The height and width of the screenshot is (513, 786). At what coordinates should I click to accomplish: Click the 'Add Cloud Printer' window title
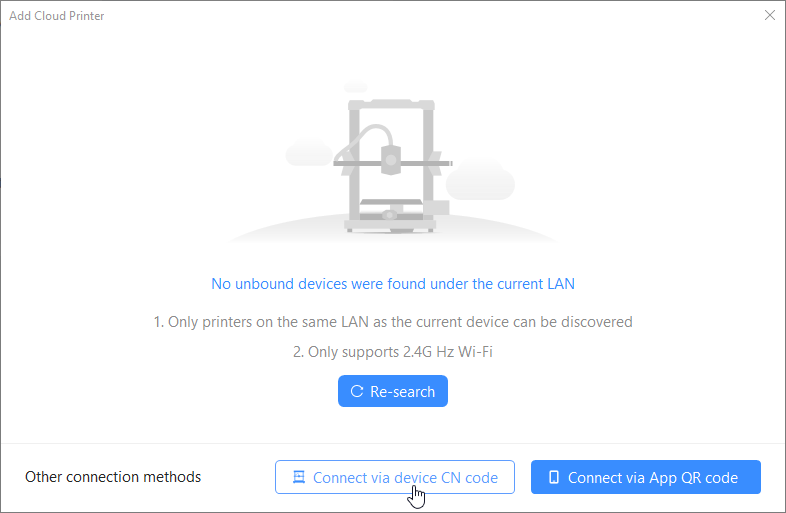tap(57, 16)
